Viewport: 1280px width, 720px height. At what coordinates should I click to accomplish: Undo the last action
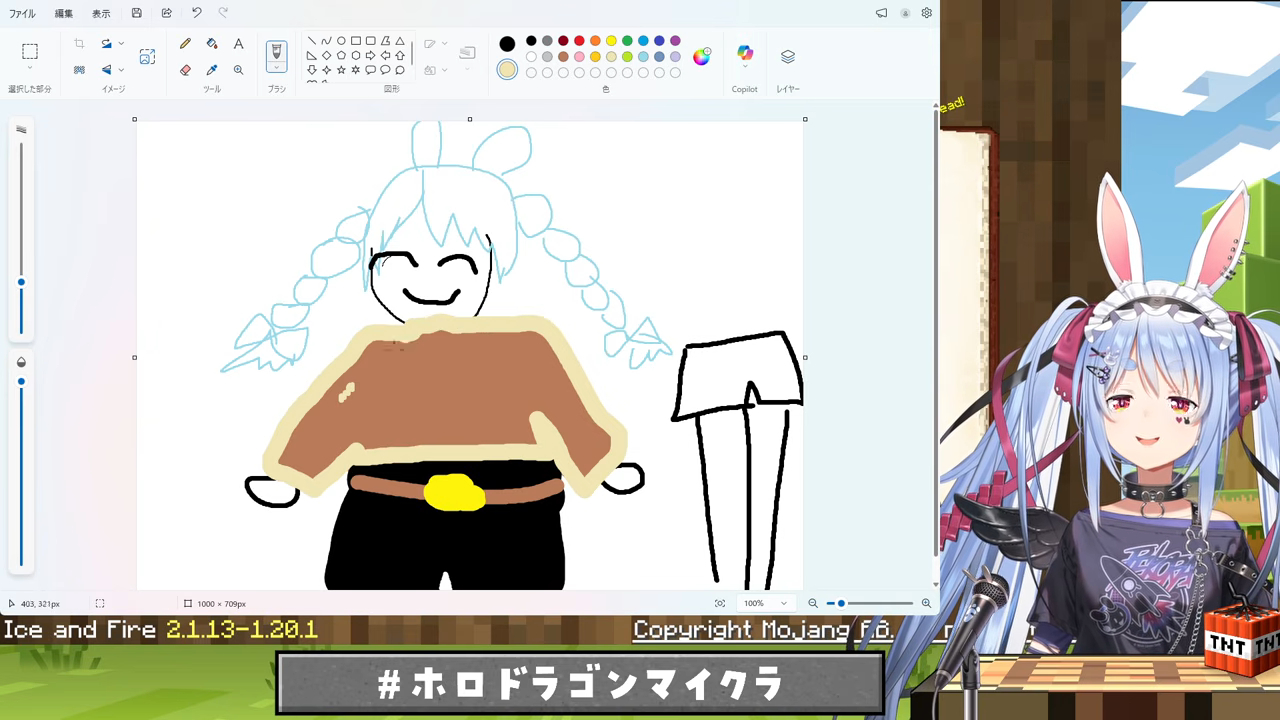pos(196,13)
